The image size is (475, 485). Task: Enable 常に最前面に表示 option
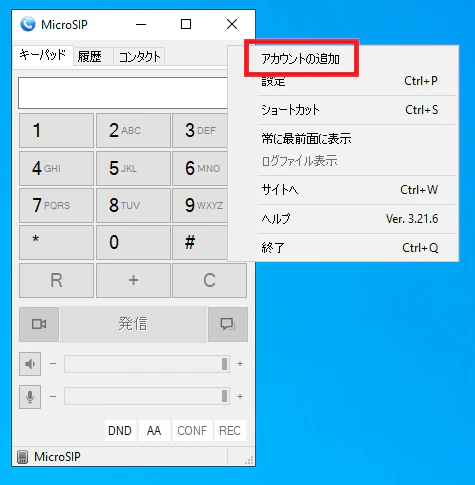tap(342, 139)
